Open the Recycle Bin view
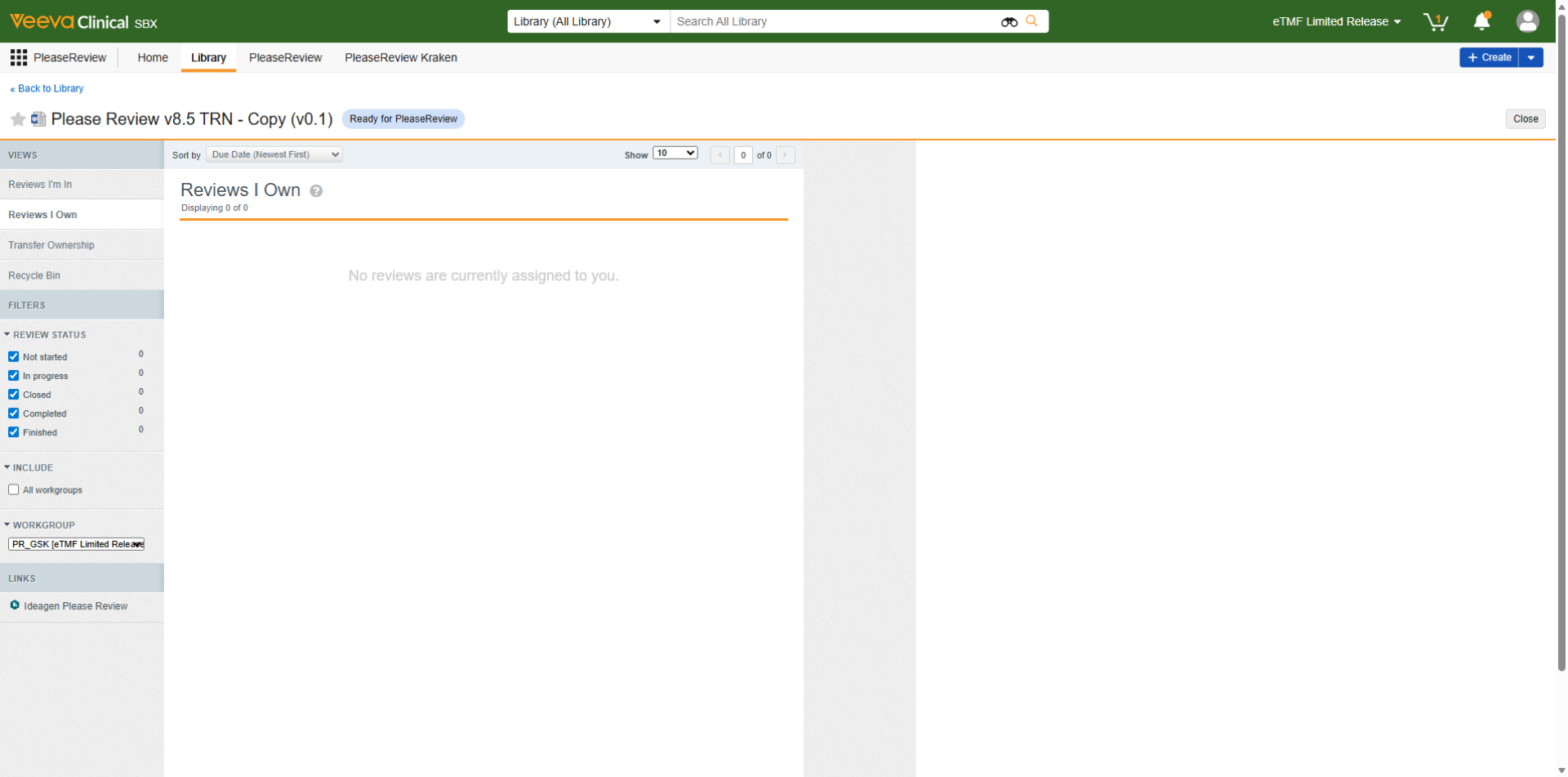The width and height of the screenshot is (1568, 777). 82,275
